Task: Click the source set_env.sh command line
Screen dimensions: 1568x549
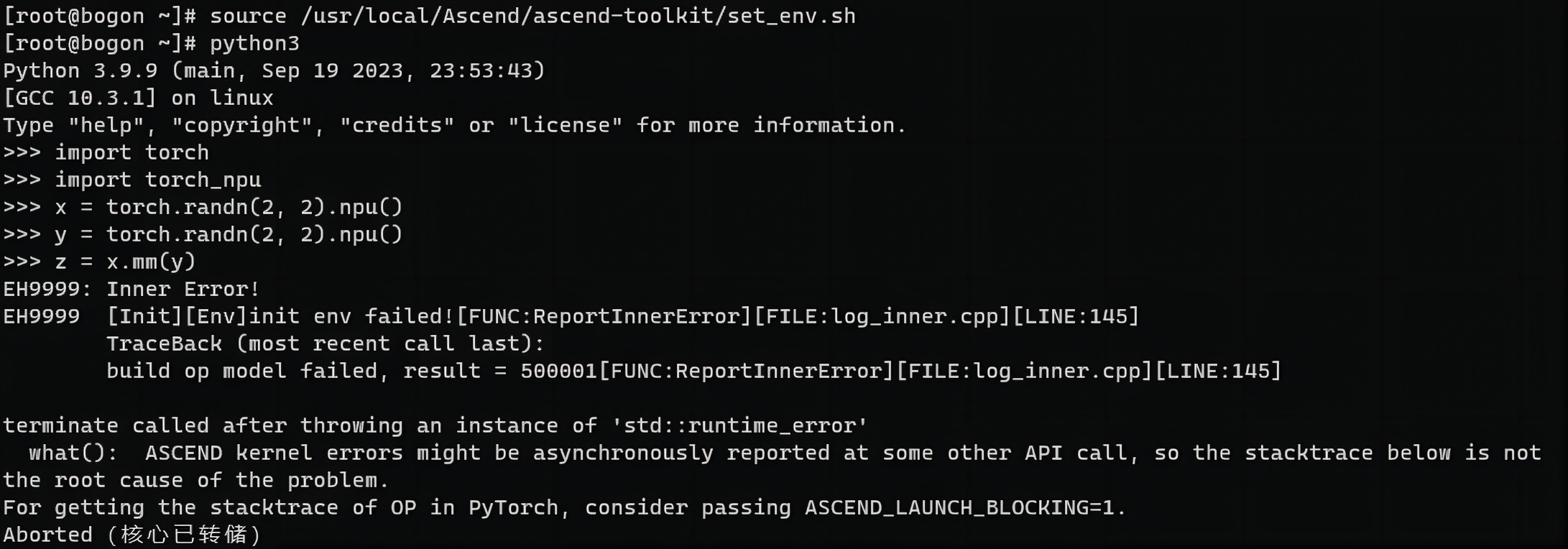Action: (430, 16)
